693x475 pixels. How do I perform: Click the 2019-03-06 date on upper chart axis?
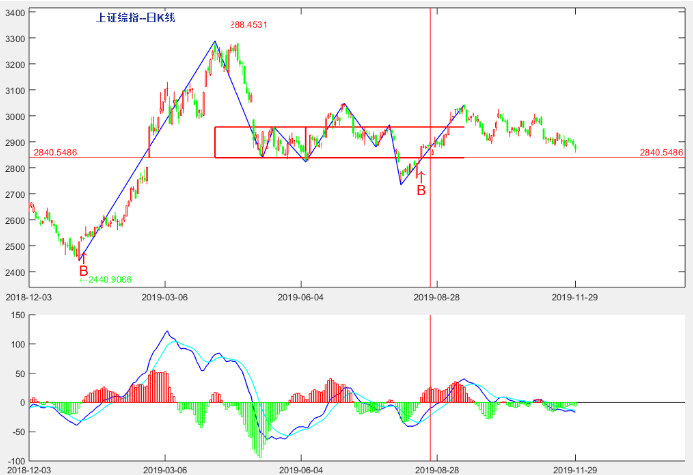coord(166,297)
